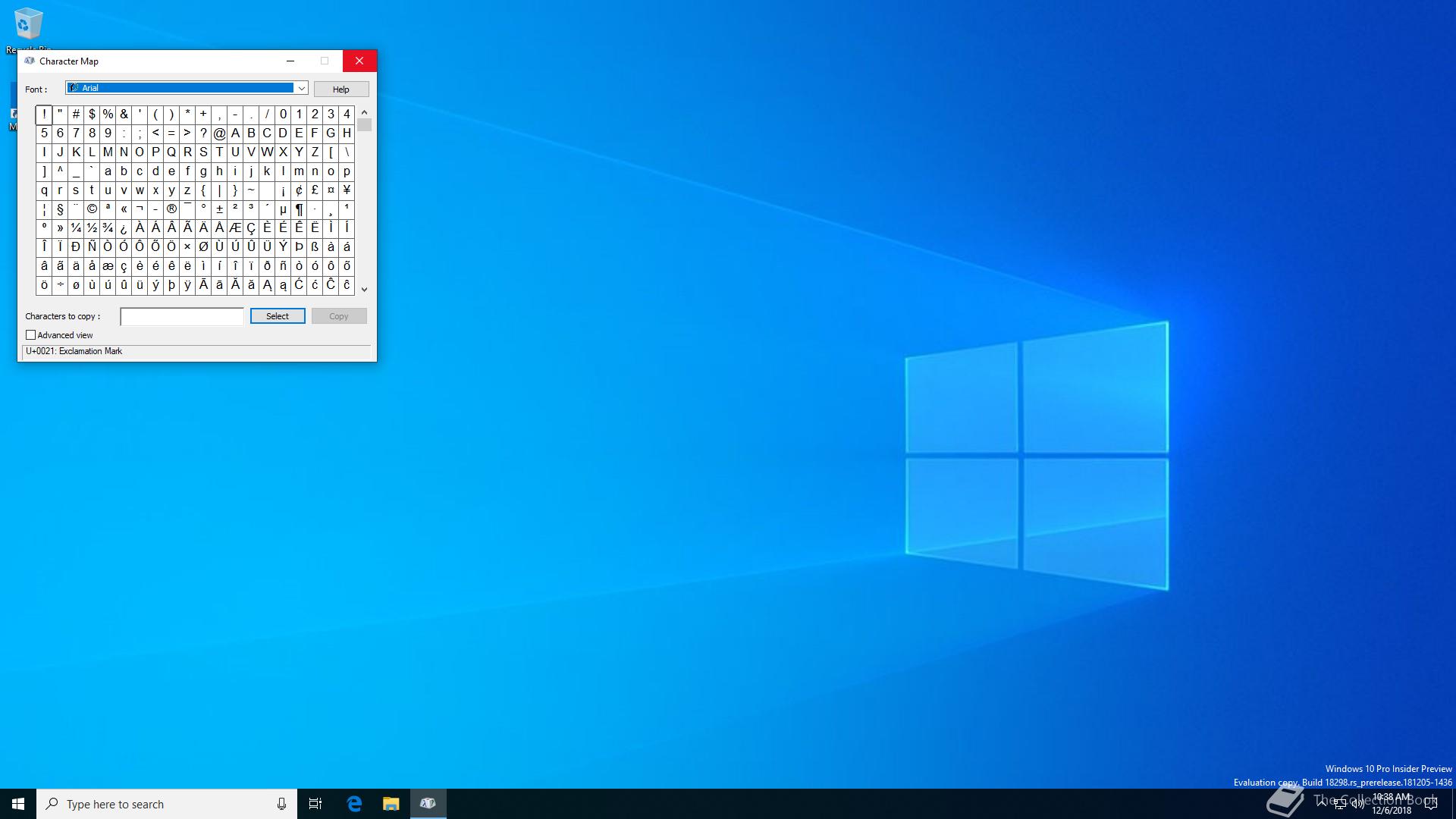Select the digit 0 cell
The width and height of the screenshot is (1456, 819).
(283, 115)
